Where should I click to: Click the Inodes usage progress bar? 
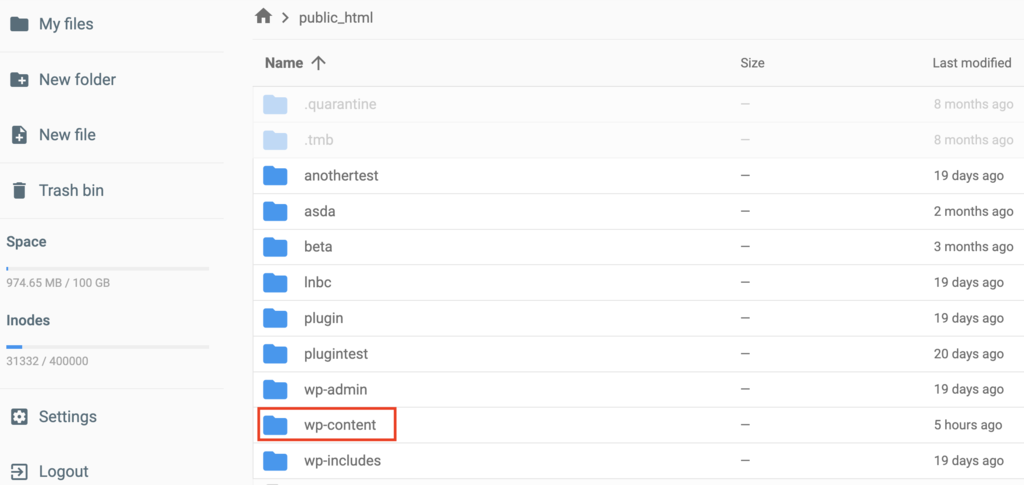pyautogui.click(x=107, y=346)
